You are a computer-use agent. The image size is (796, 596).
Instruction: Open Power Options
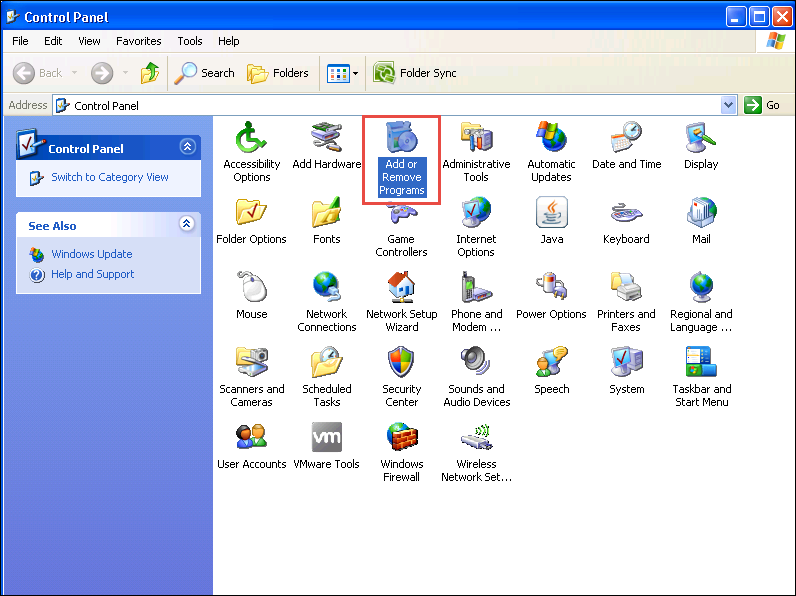click(551, 288)
